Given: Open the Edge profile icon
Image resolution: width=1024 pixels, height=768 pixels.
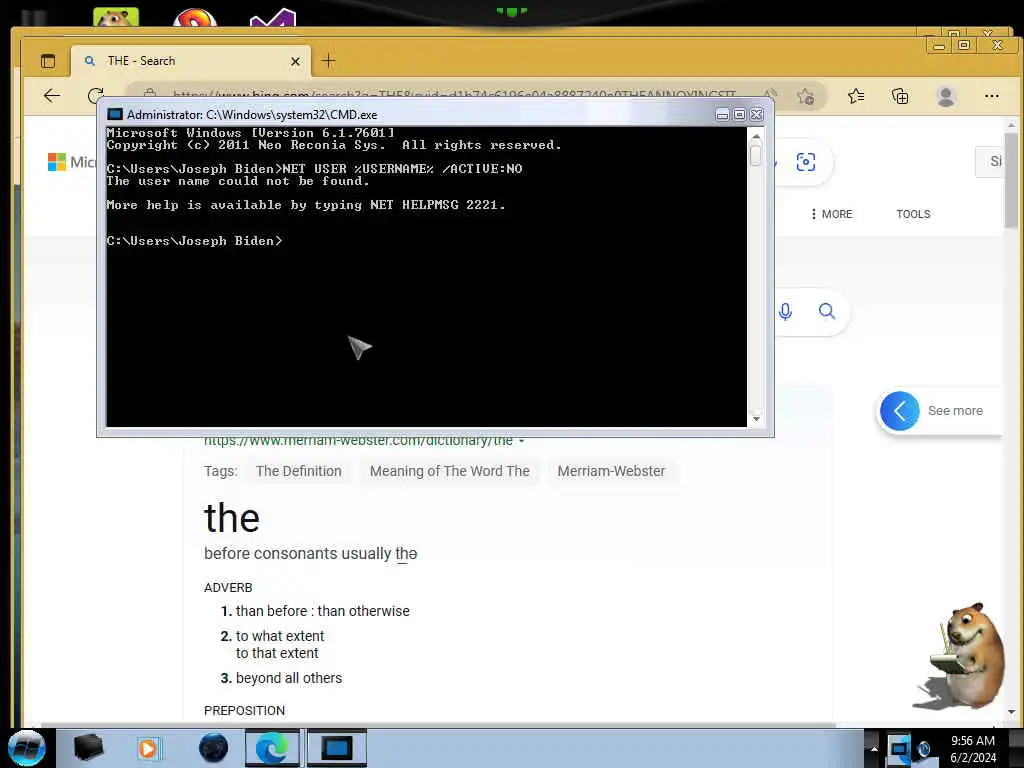Looking at the screenshot, I should [x=946, y=97].
